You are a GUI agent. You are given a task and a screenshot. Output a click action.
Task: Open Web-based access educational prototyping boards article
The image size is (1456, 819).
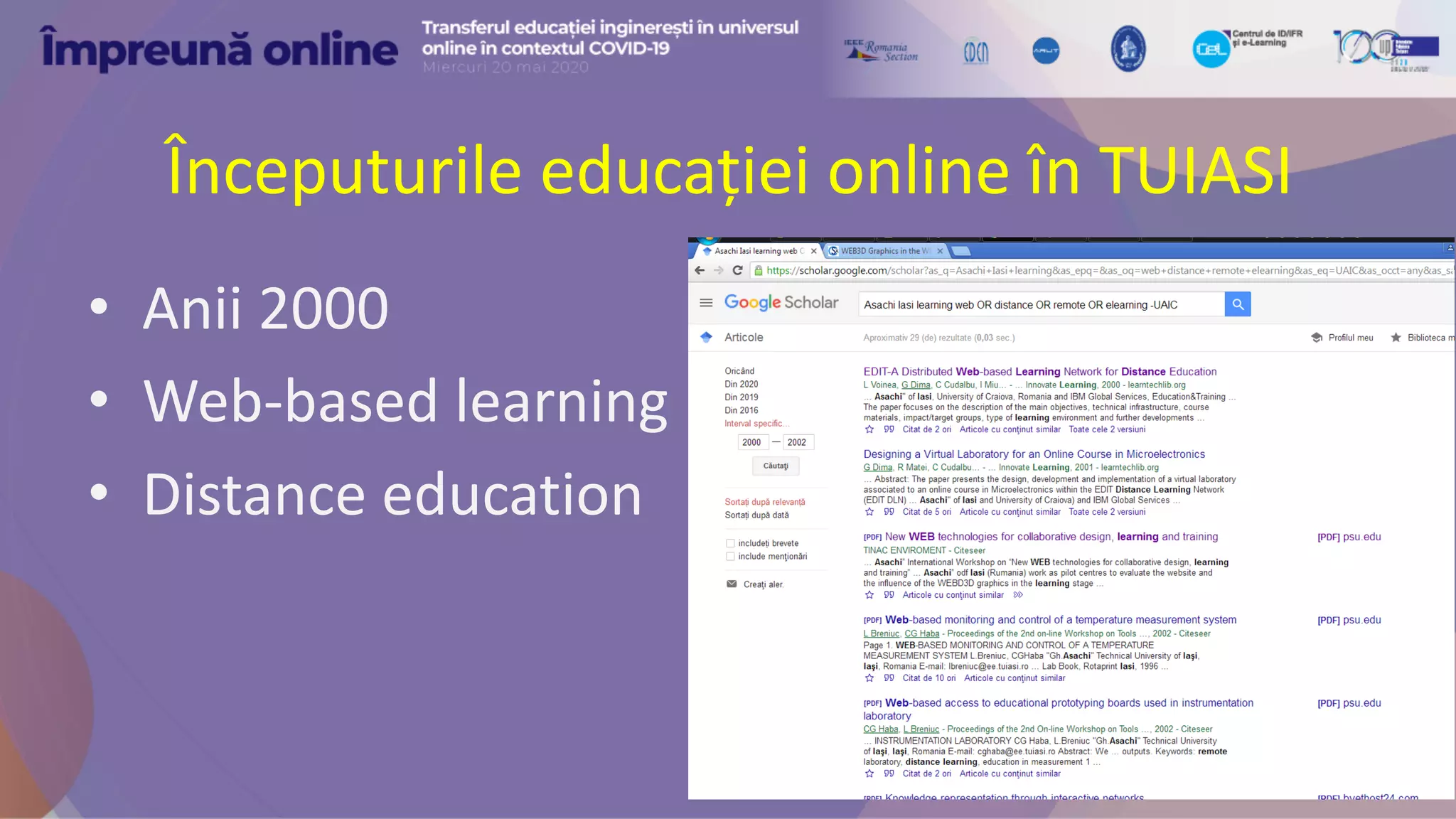coord(1059,710)
